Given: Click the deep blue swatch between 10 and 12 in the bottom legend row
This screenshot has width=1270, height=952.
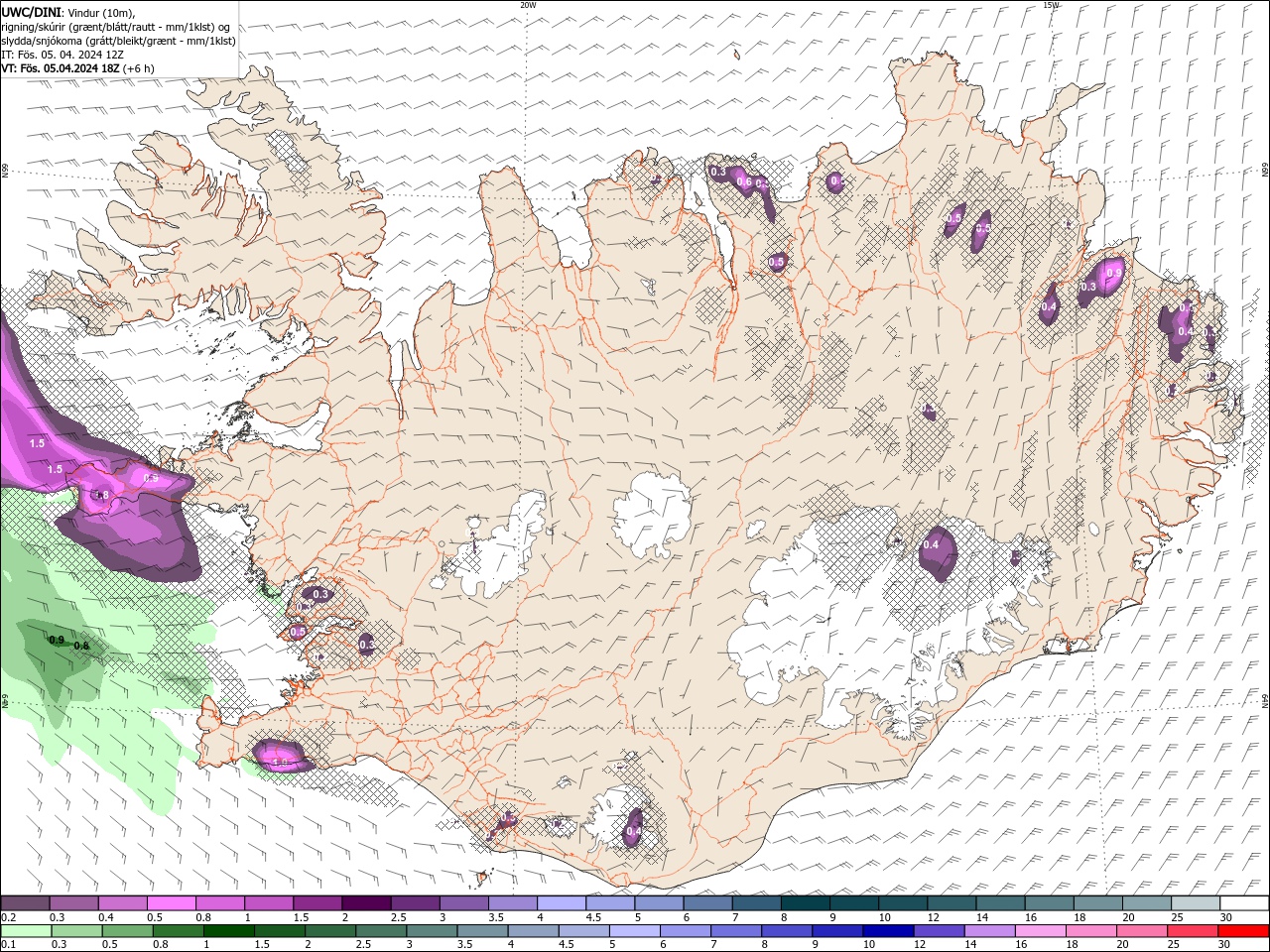Looking at the screenshot, I should pyautogui.click(x=888, y=931).
